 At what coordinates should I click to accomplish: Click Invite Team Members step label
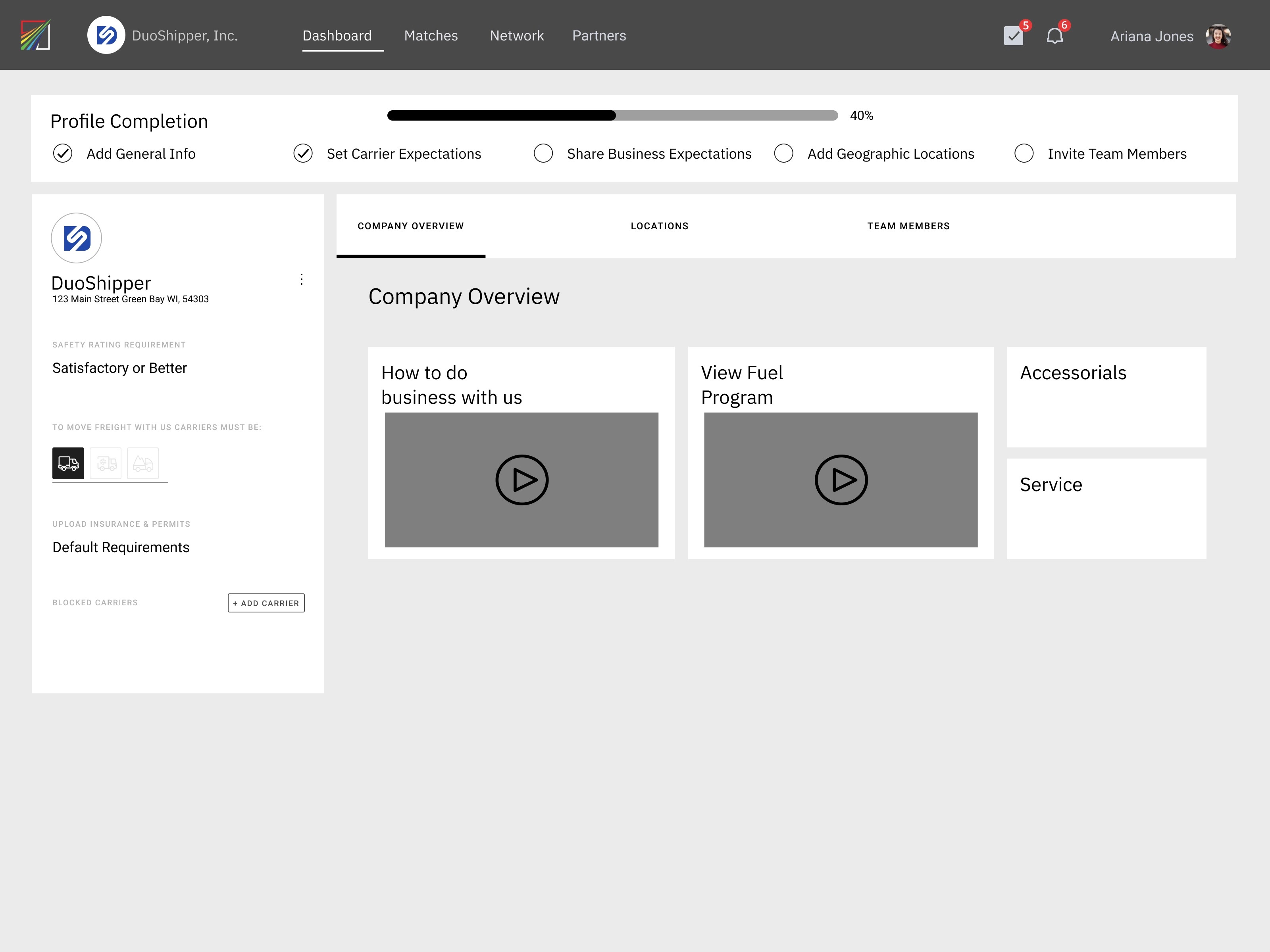point(1117,154)
